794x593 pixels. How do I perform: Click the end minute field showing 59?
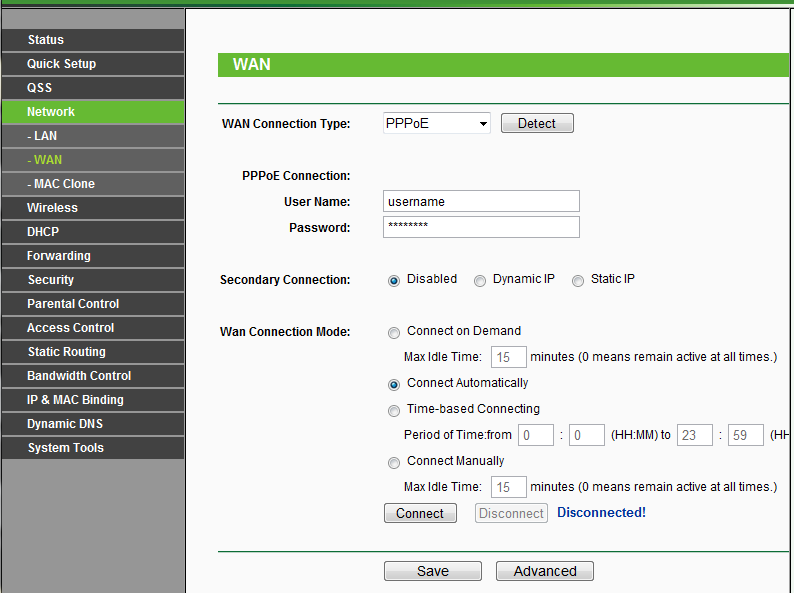[x=745, y=435]
